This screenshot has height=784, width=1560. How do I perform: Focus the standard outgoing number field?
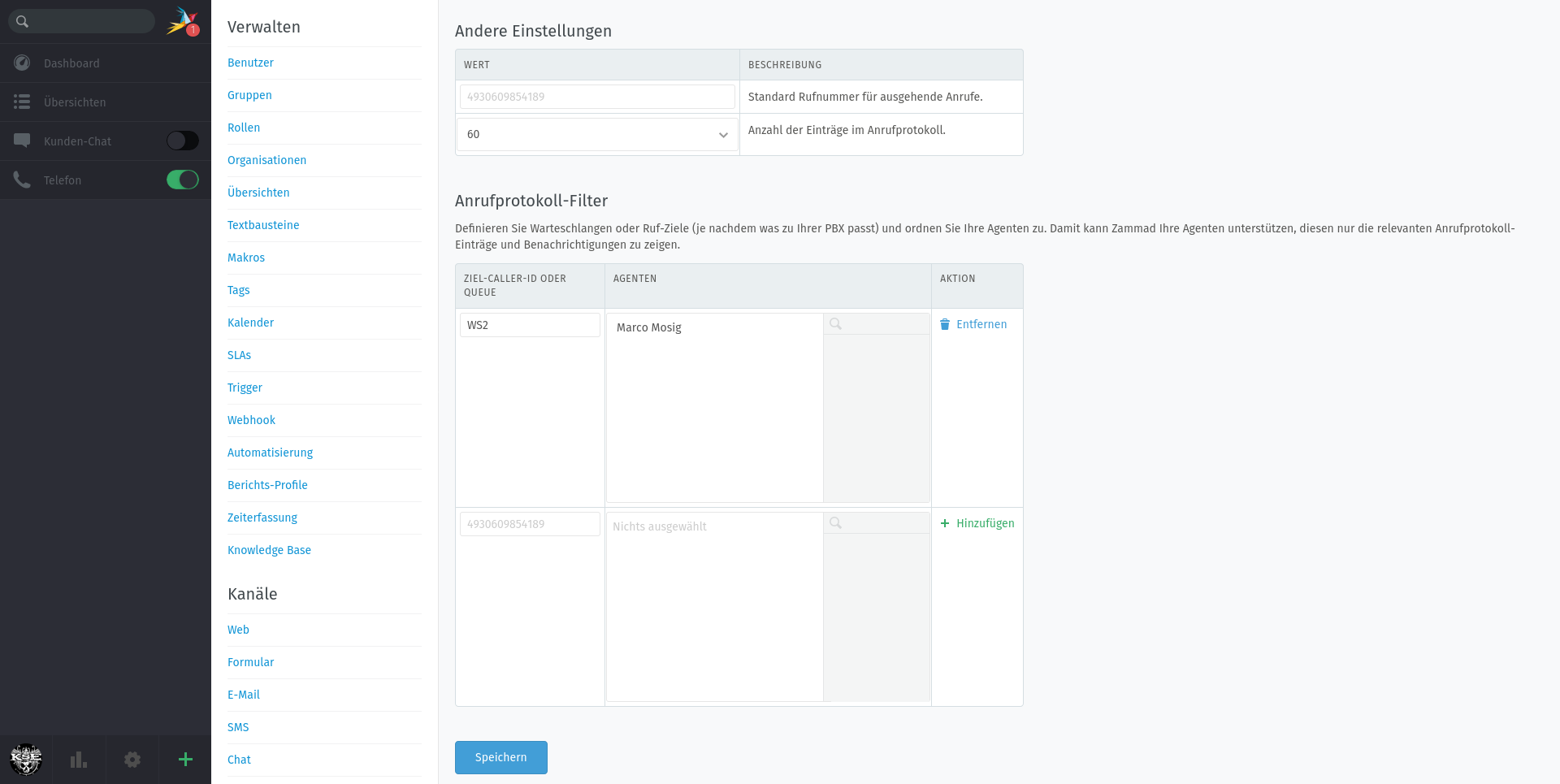597,97
